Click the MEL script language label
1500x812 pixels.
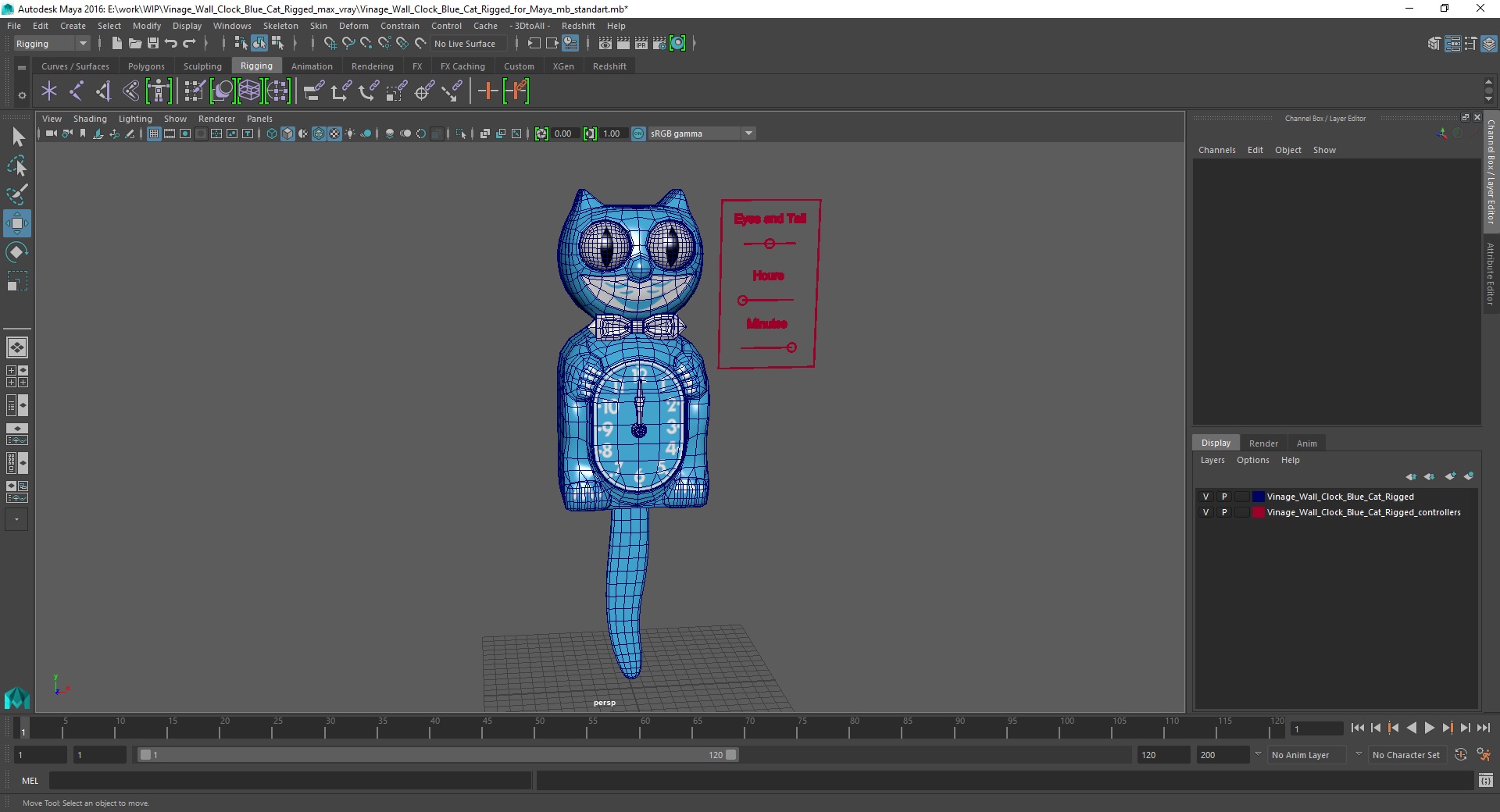tap(30, 781)
